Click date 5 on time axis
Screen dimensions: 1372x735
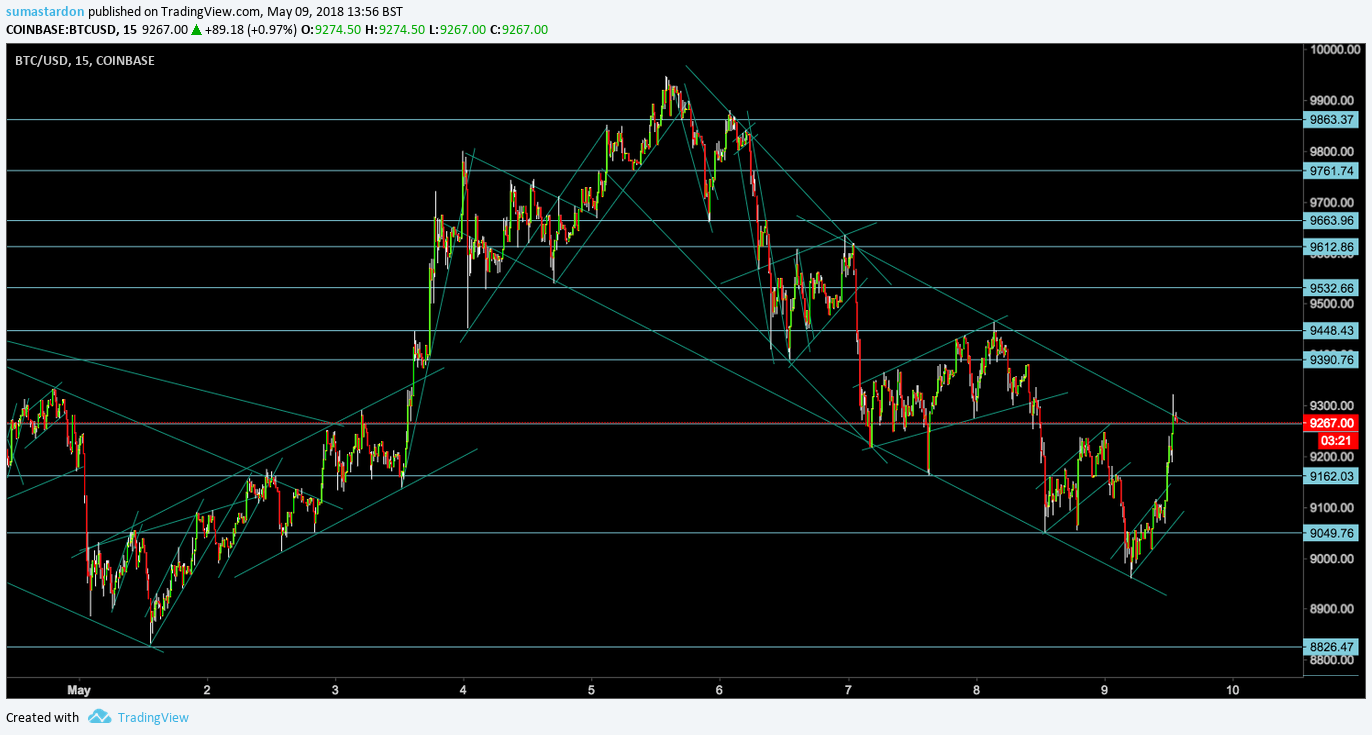pyautogui.click(x=592, y=690)
